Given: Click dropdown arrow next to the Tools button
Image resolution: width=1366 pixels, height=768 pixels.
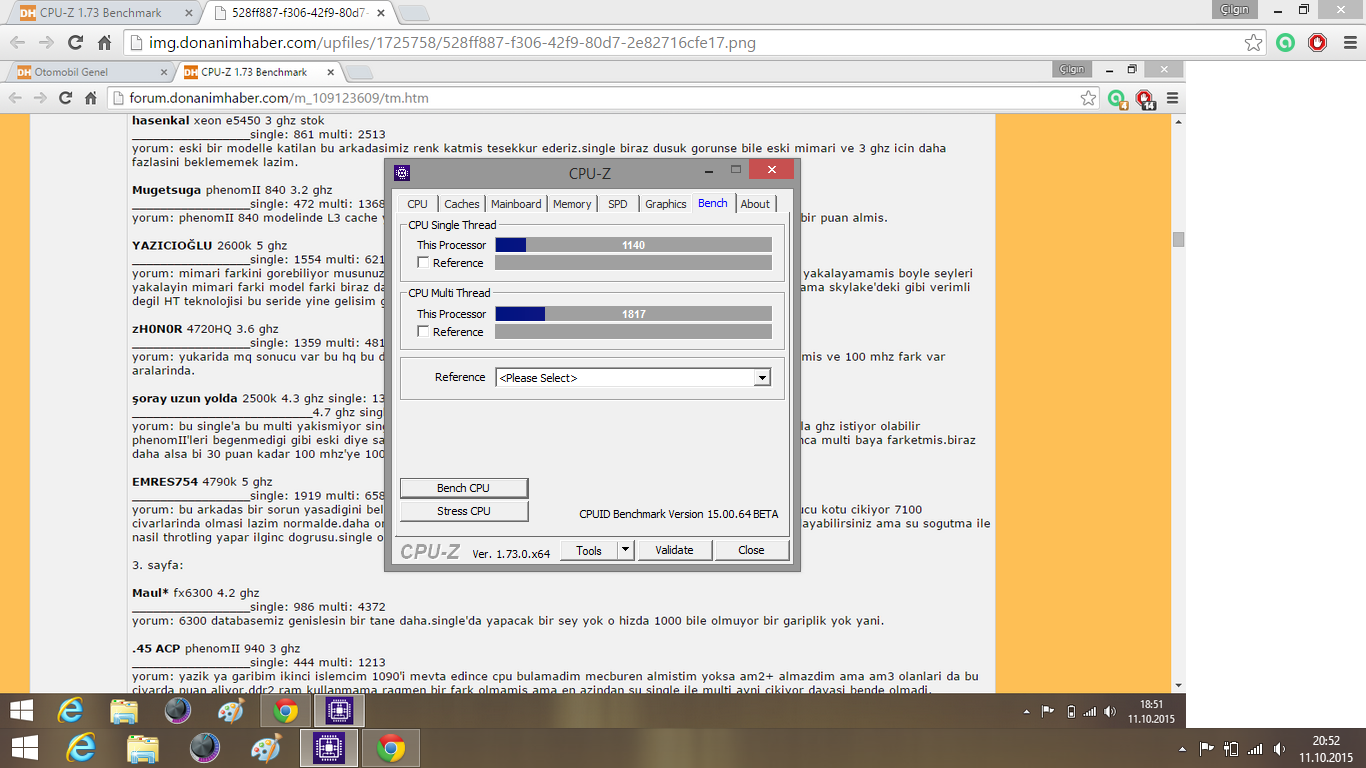Looking at the screenshot, I should [x=626, y=550].
